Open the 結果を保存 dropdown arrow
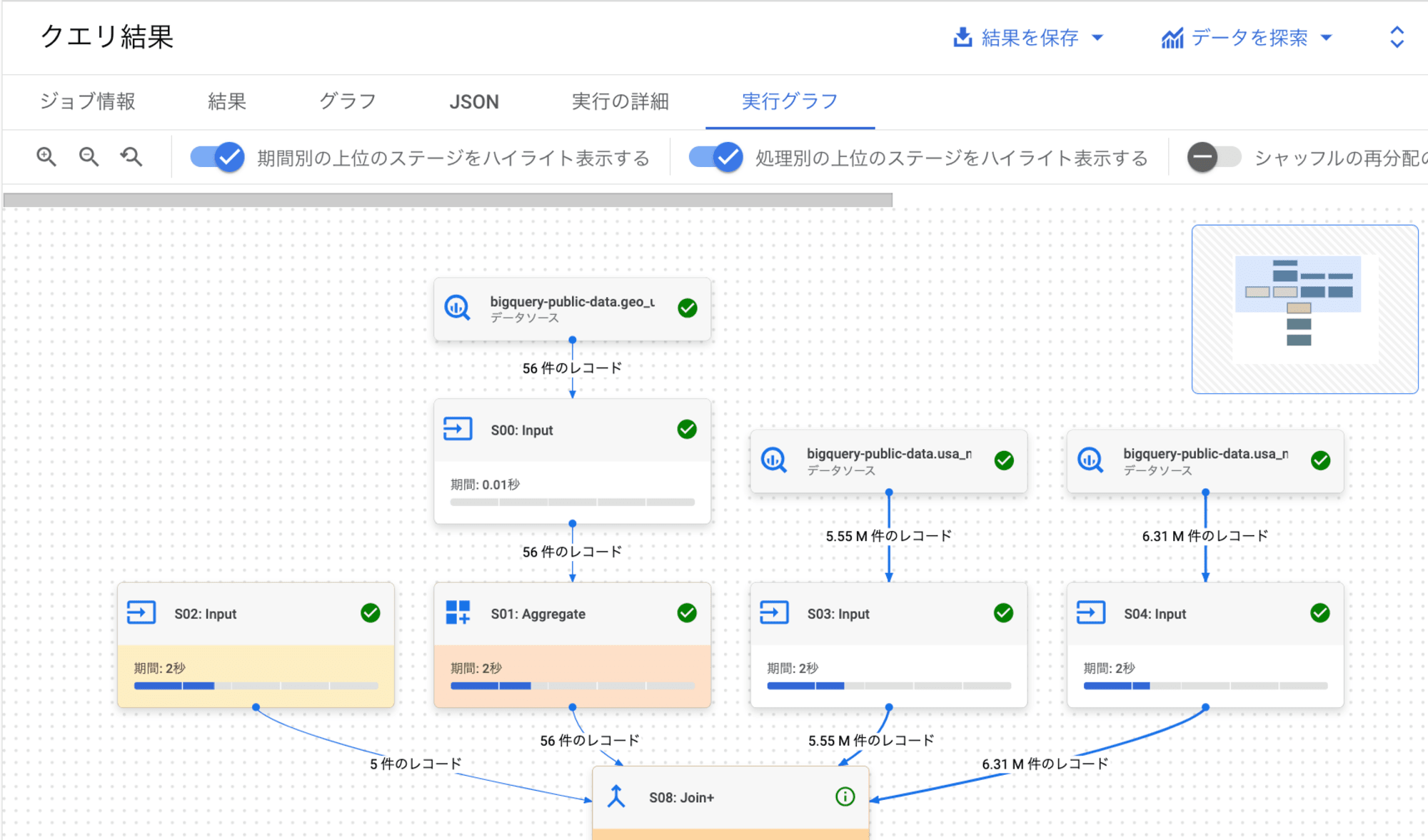 [1098, 38]
